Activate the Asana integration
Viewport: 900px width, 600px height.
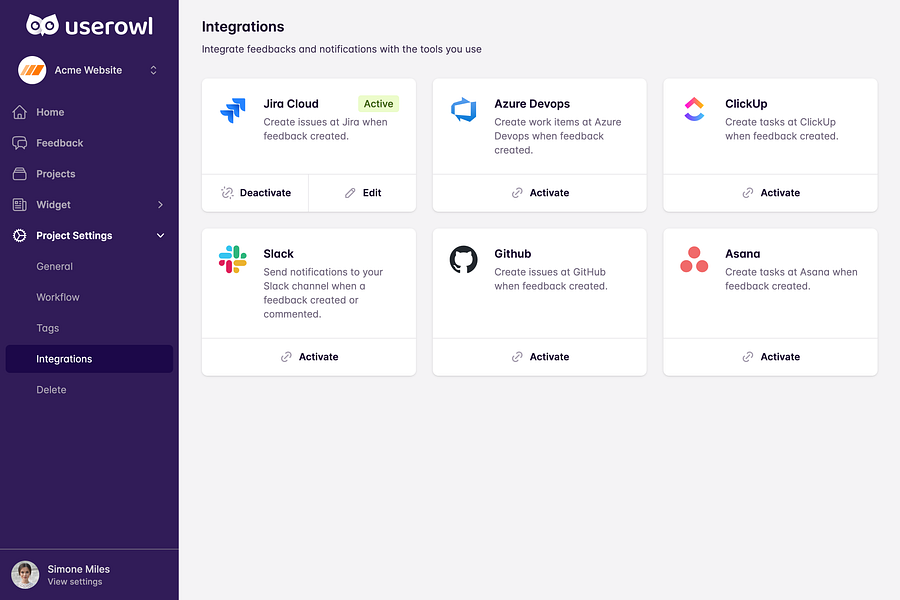[770, 357]
